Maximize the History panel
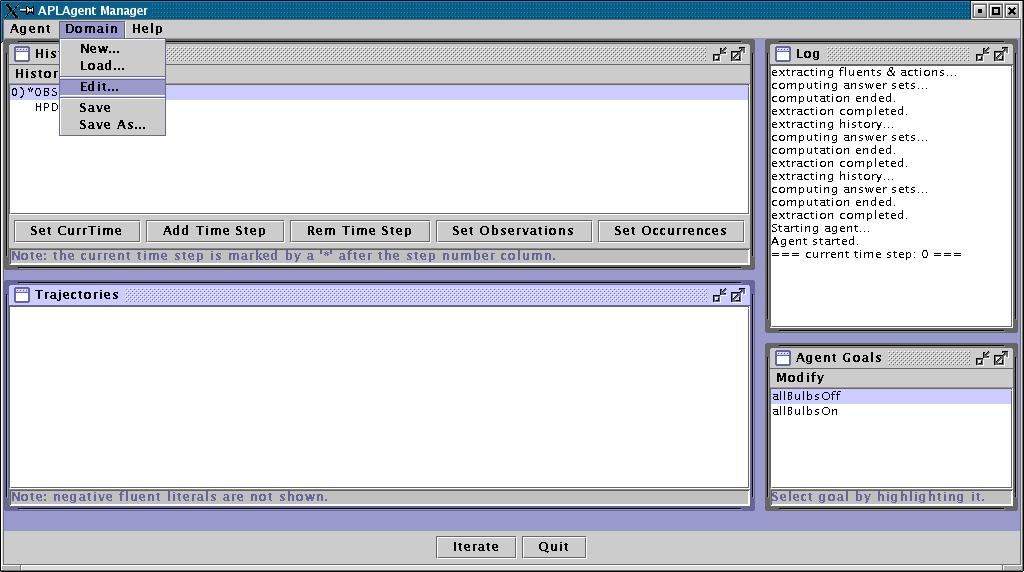This screenshot has width=1024, height=572. click(737, 54)
